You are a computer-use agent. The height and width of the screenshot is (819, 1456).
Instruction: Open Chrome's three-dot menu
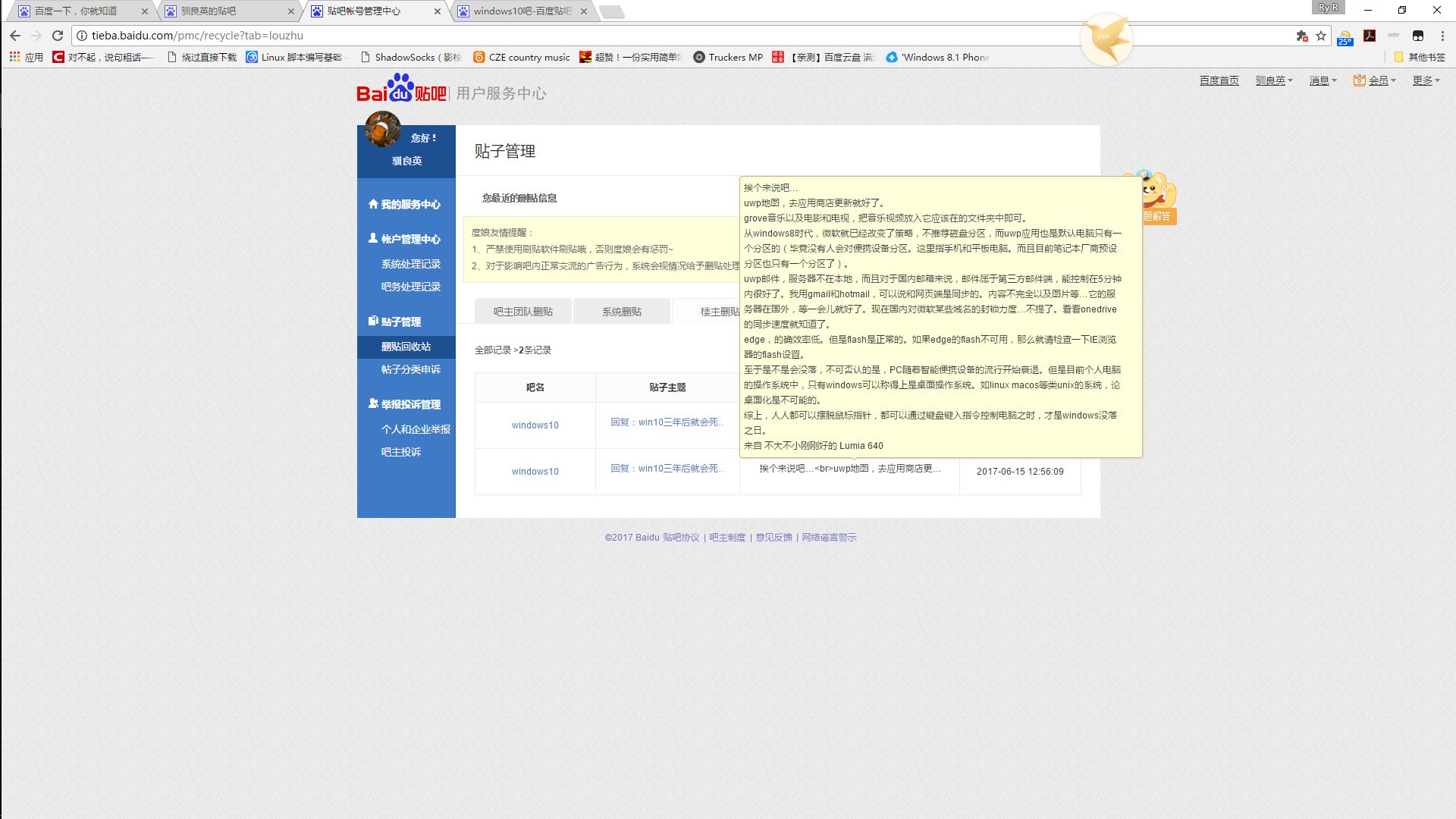tap(1442, 36)
